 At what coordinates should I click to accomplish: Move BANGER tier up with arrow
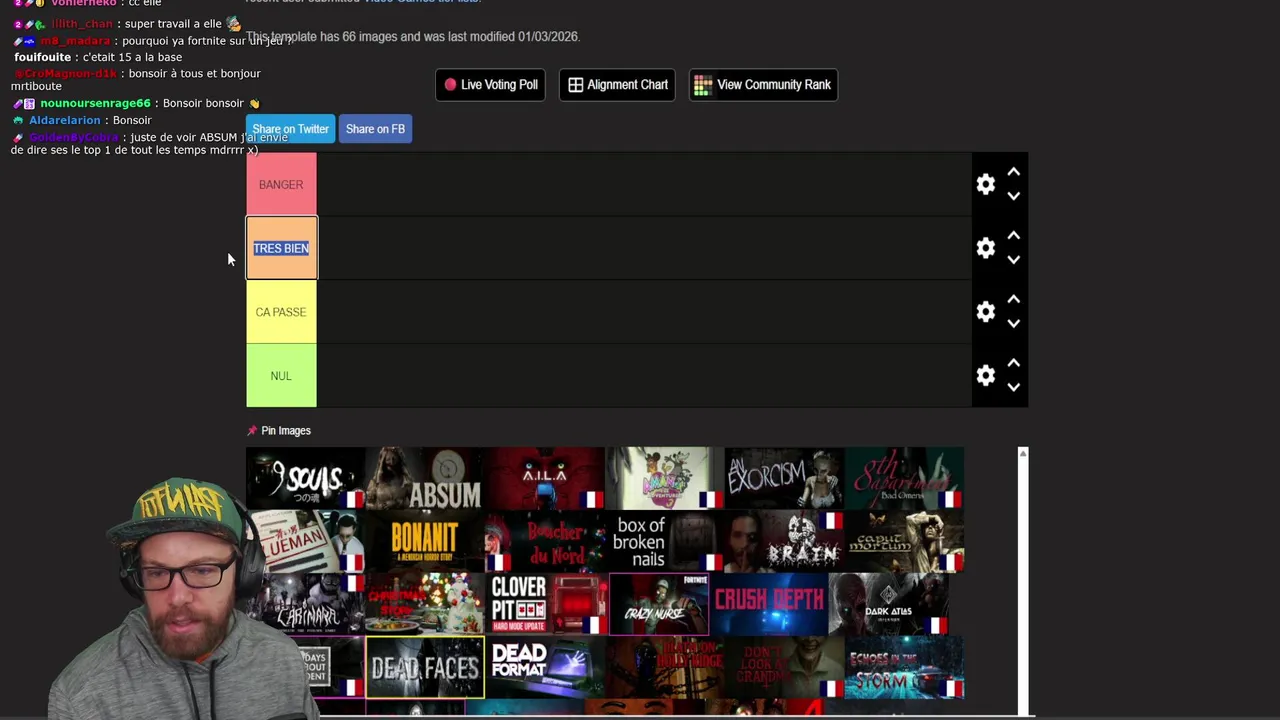click(x=1013, y=172)
